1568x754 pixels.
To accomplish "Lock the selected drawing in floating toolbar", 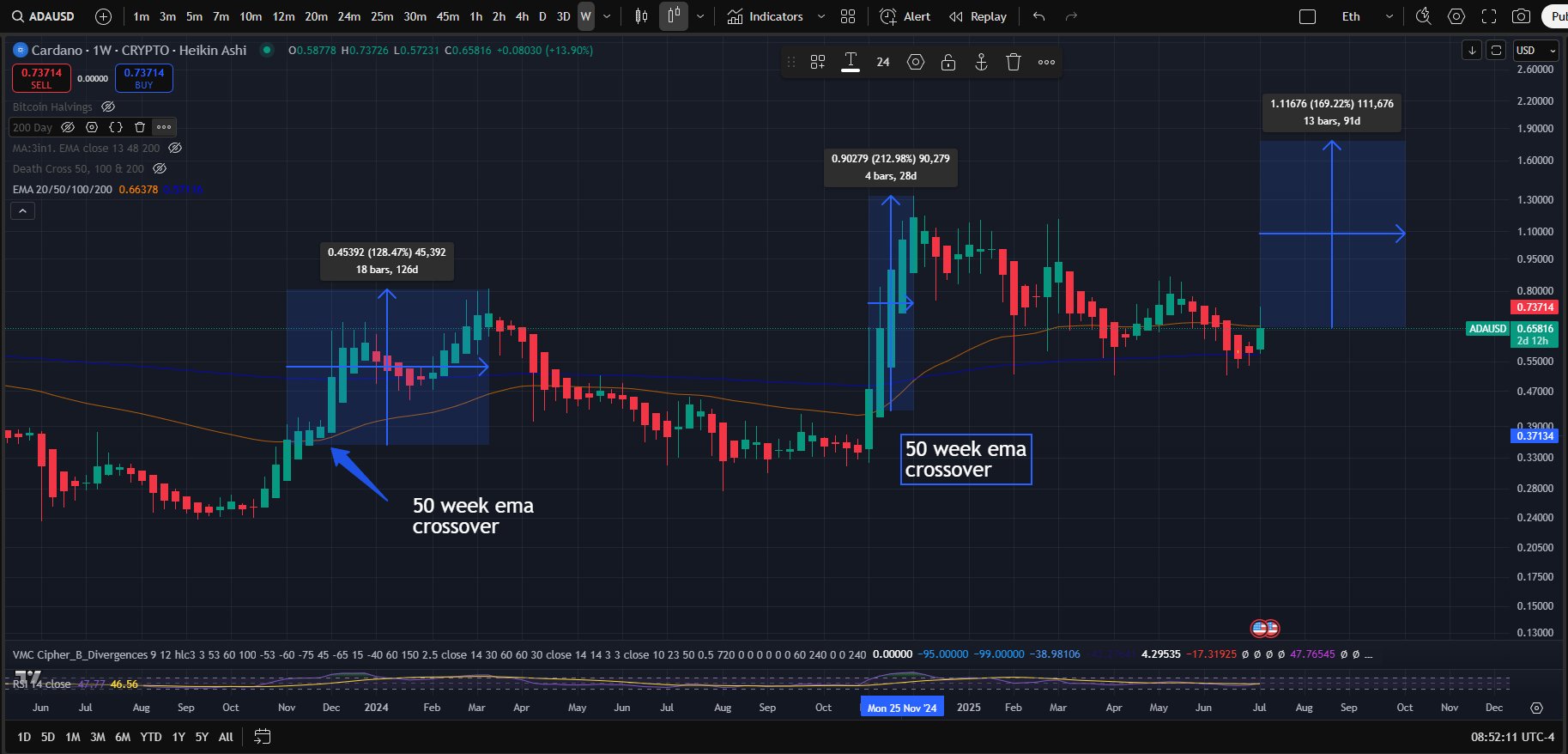I will 948,62.
